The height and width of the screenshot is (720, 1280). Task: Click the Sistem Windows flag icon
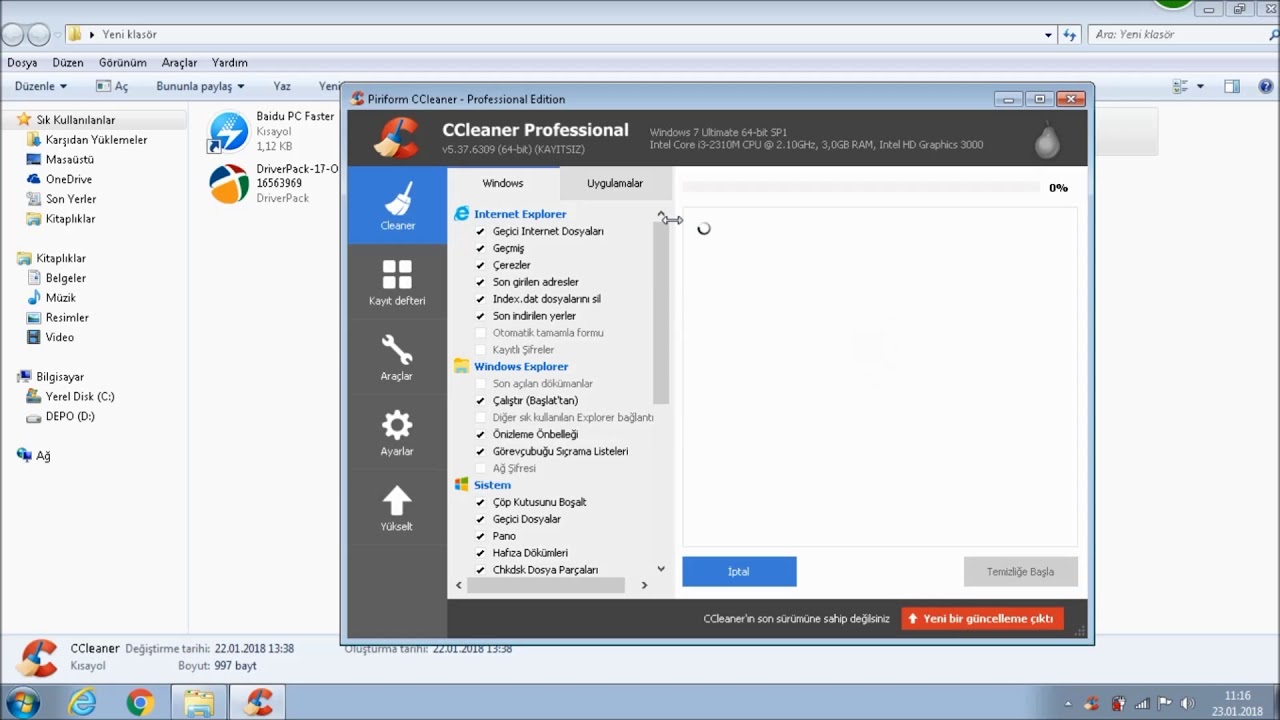click(x=461, y=485)
